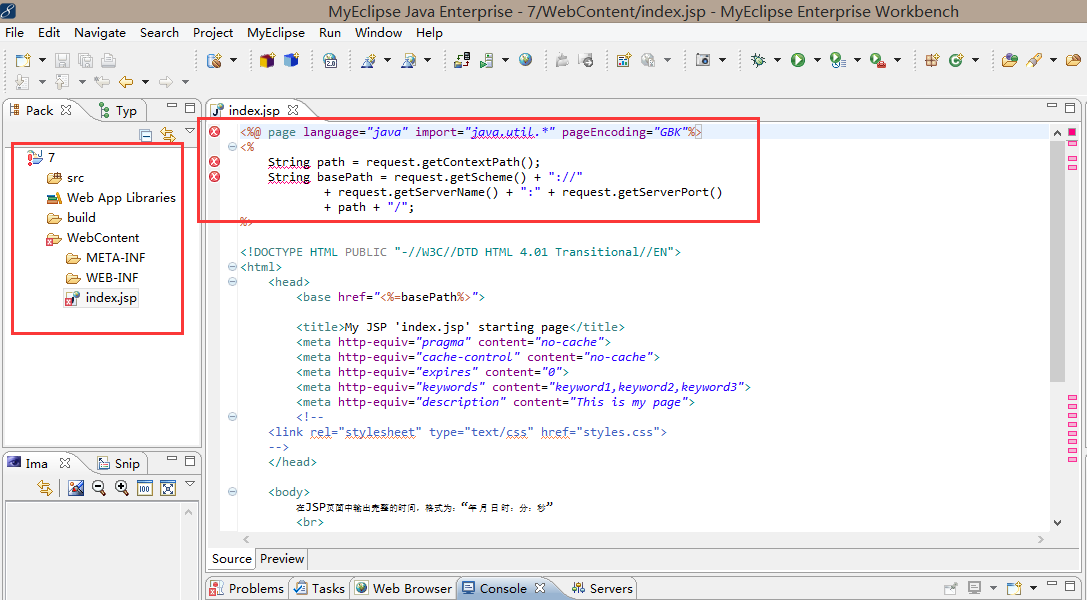Click the error marker on first code line
Viewport: 1087px width, 600px height.
(215, 132)
